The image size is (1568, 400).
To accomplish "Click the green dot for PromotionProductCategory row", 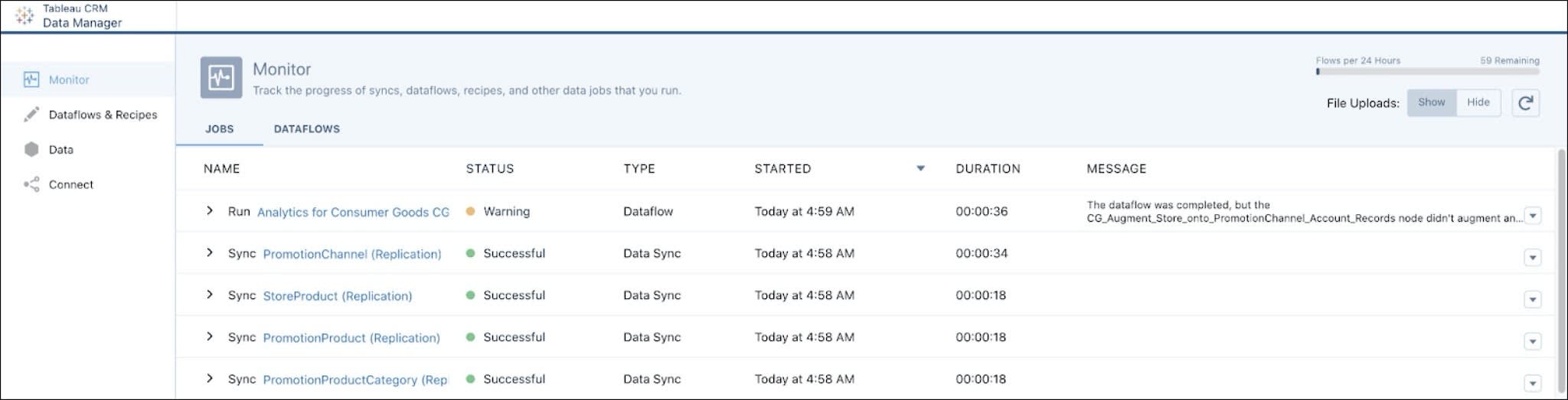I will (x=470, y=379).
